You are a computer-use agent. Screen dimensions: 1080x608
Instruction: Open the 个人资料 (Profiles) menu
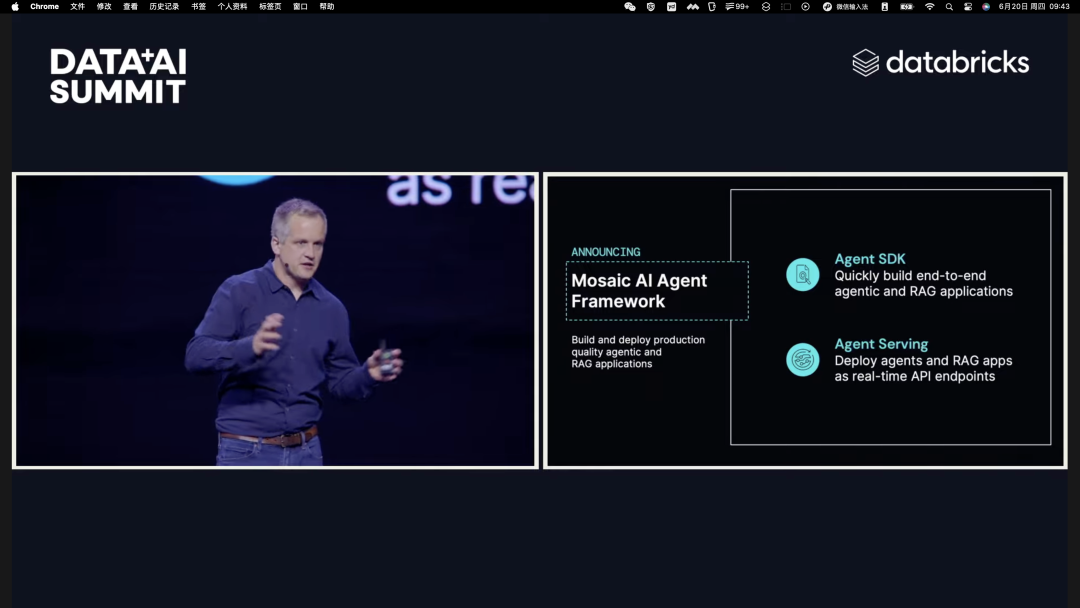pos(232,6)
